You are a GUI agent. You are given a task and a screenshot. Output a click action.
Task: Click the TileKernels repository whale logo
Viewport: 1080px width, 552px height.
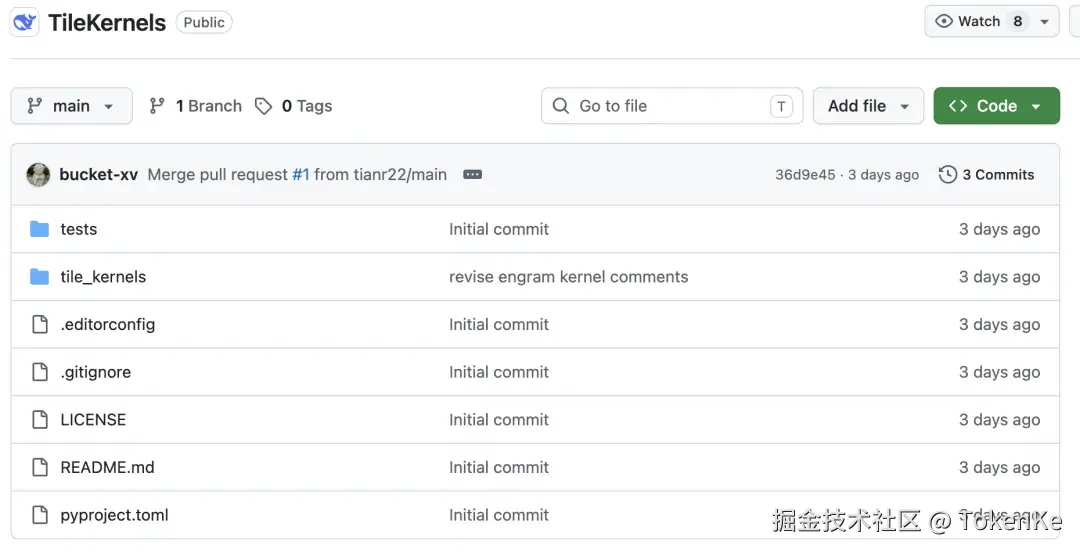click(24, 22)
